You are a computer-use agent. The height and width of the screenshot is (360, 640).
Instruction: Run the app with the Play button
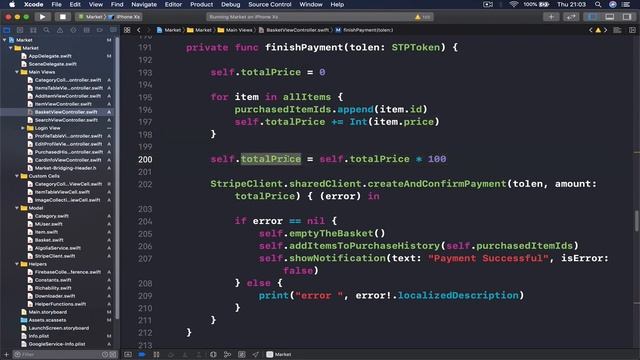pyautogui.click(x=42, y=17)
